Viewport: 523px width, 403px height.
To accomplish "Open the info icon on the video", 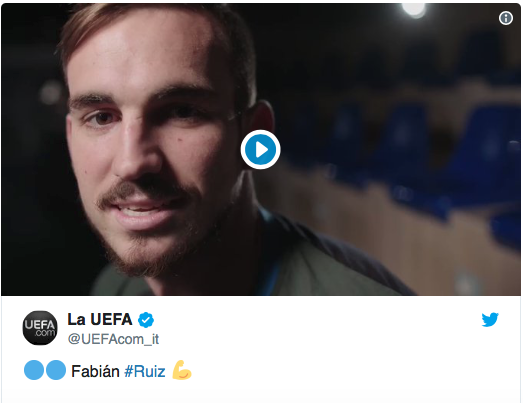I will pyautogui.click(x=506, y=18).
